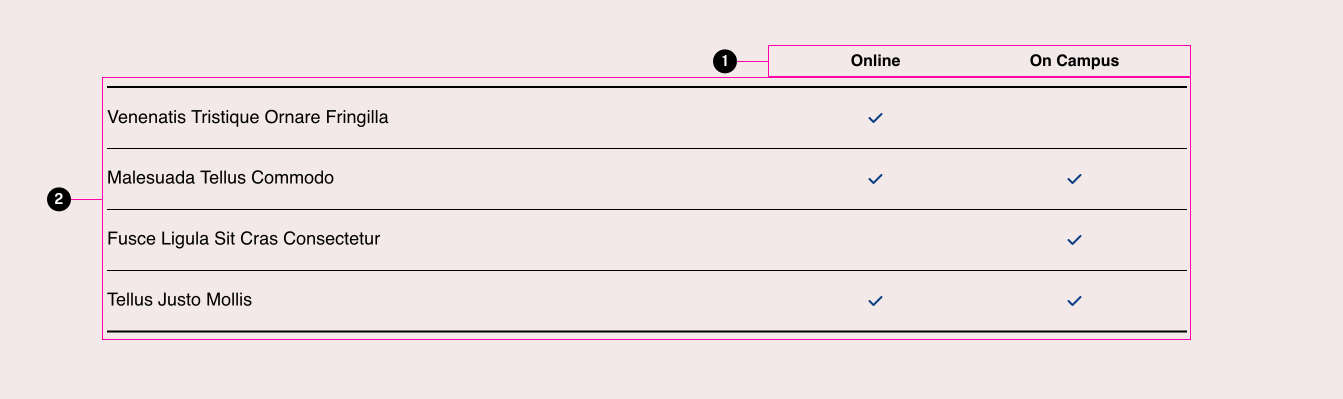Click divider line between Fusce and Tellus Justo rows
This screenshot has width=1343, height=399.
[646, 270]
